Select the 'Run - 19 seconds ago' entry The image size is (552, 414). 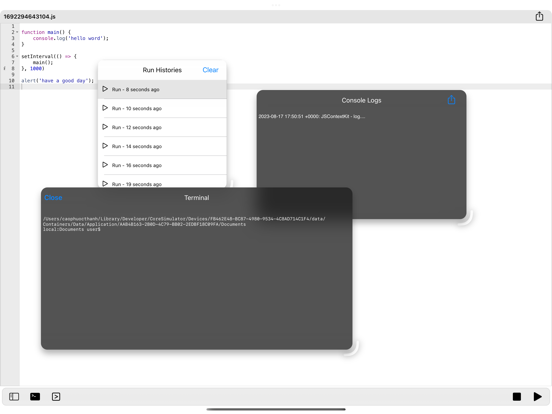(162, 182)
